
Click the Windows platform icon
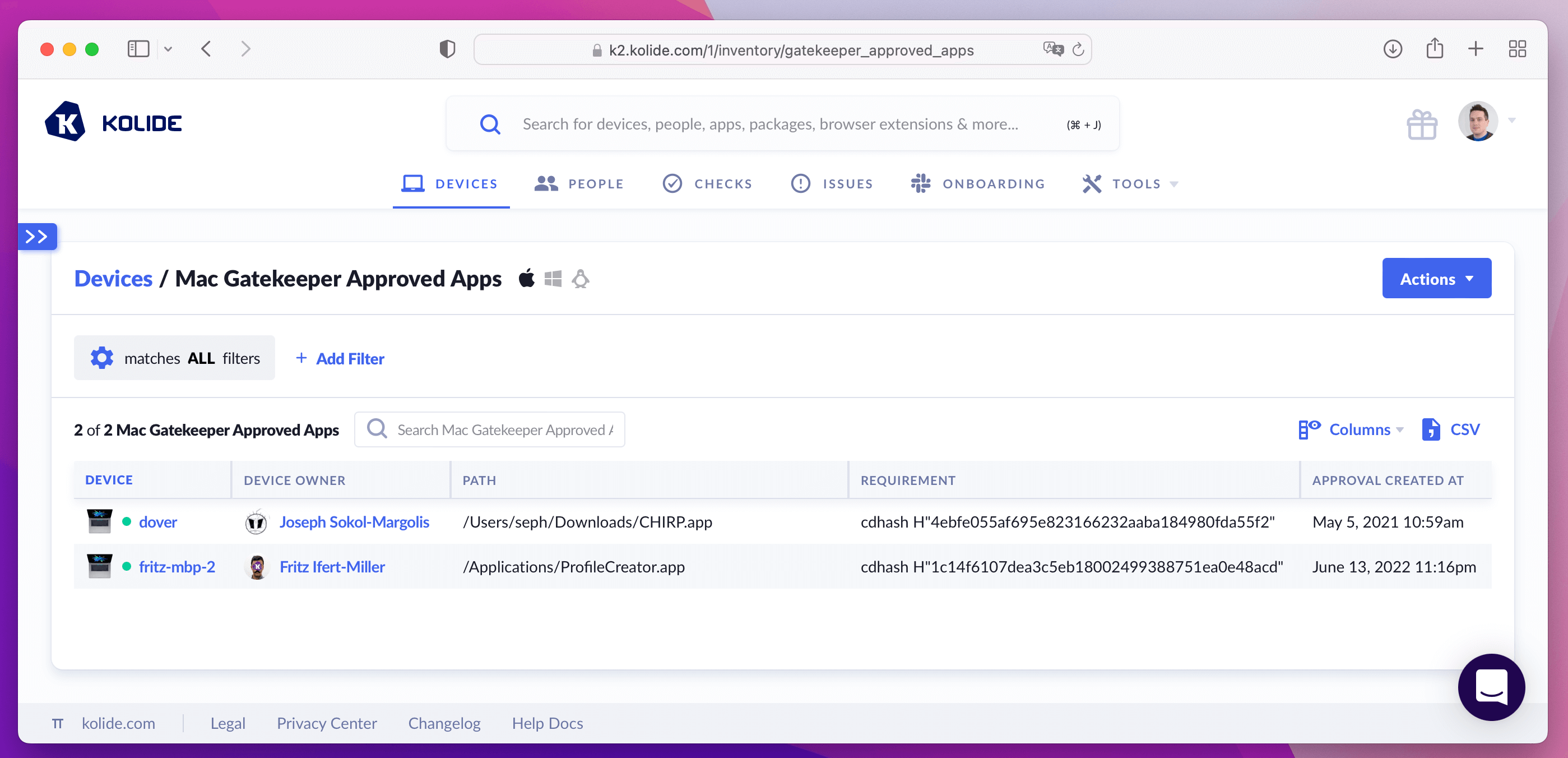click(x=553, y=279)
